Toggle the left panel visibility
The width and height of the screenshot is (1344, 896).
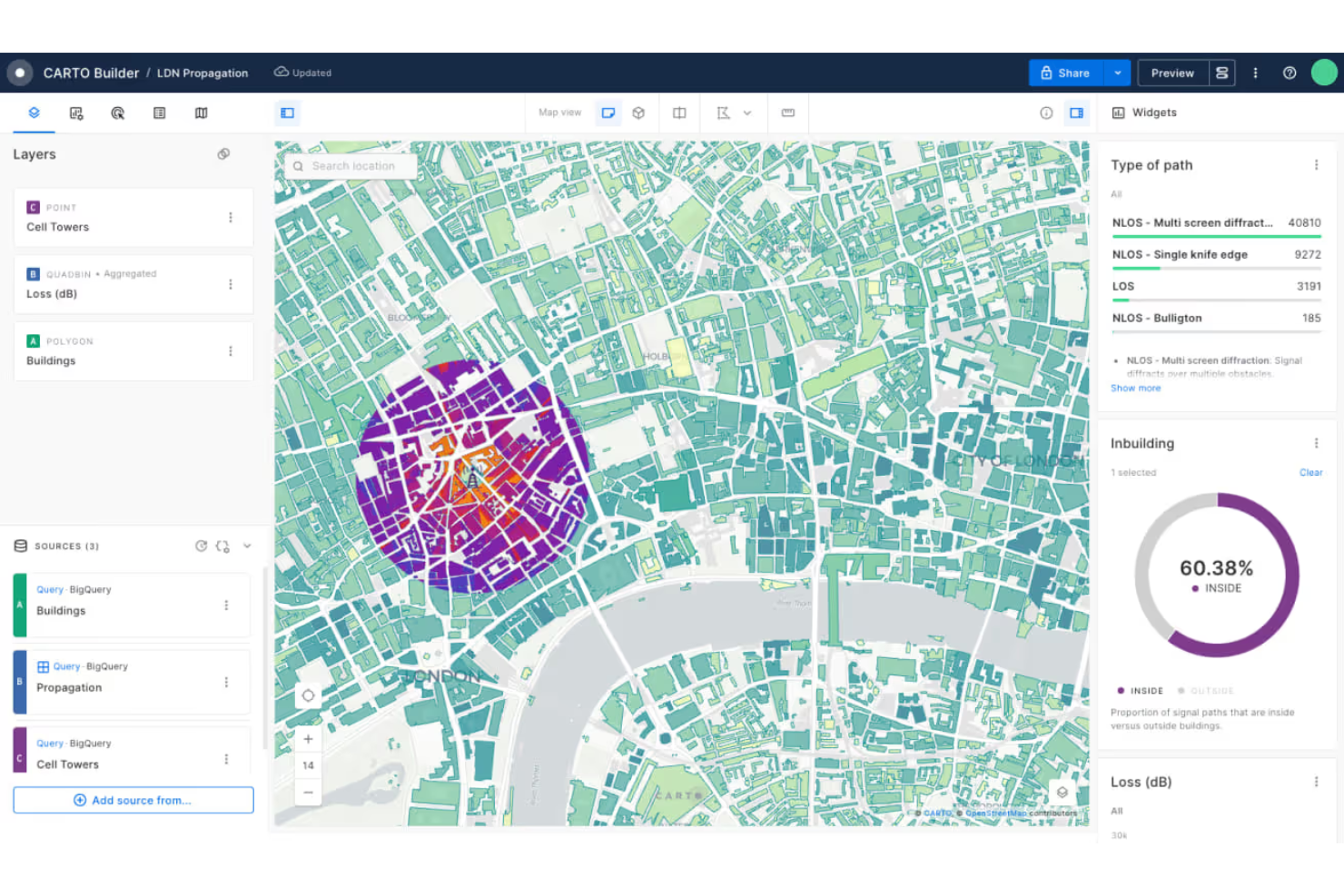287,113
